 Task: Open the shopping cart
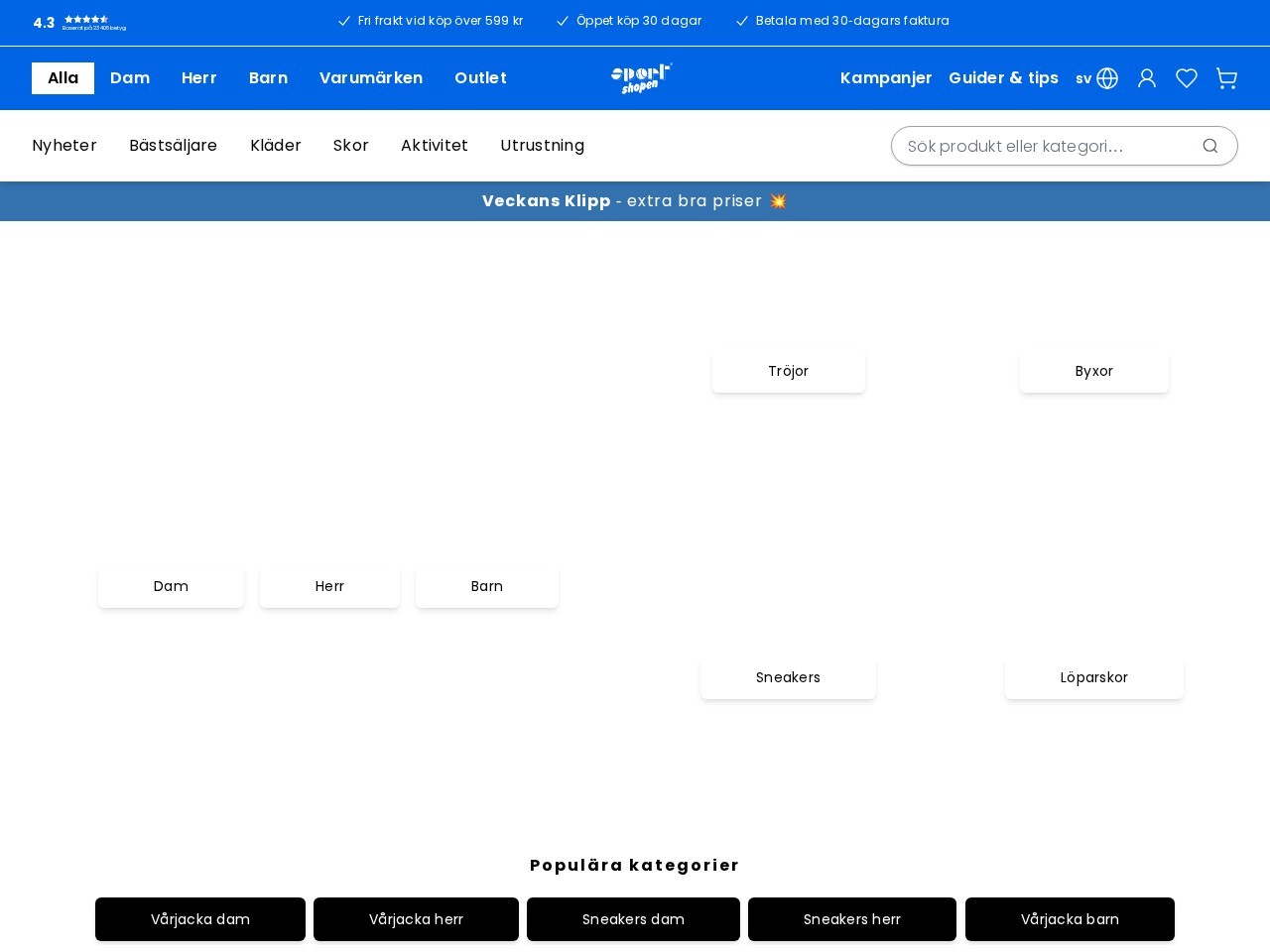[x=1226, y=78]
